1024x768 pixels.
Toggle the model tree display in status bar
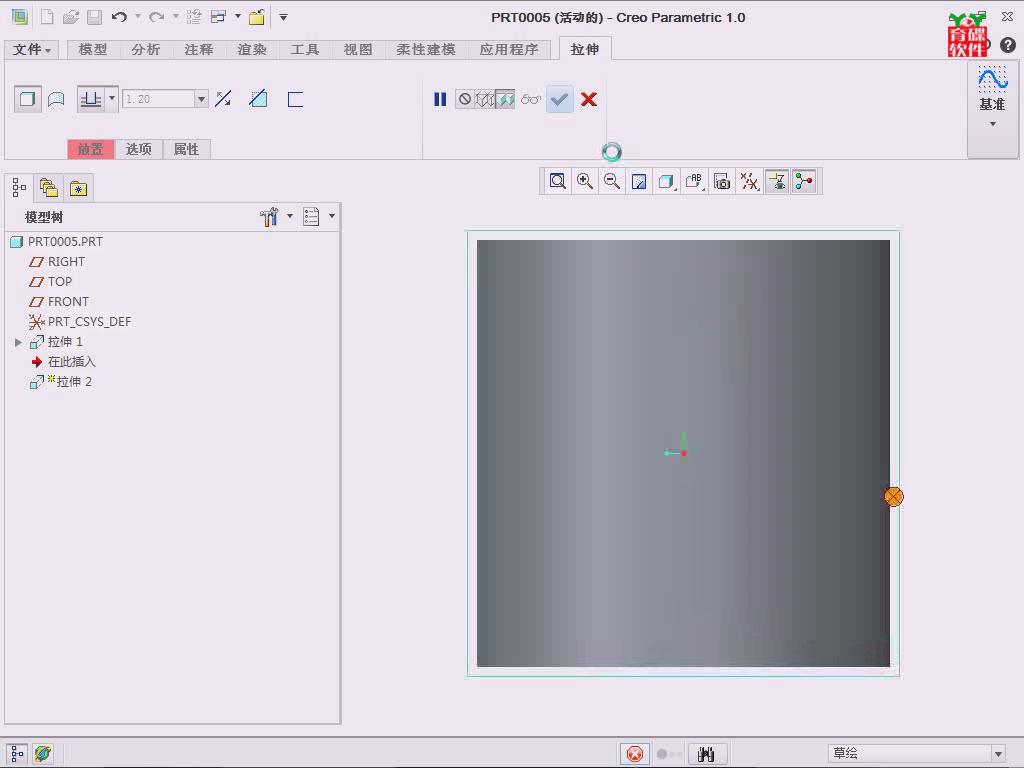pyautogui.click(x=17, y=754)
